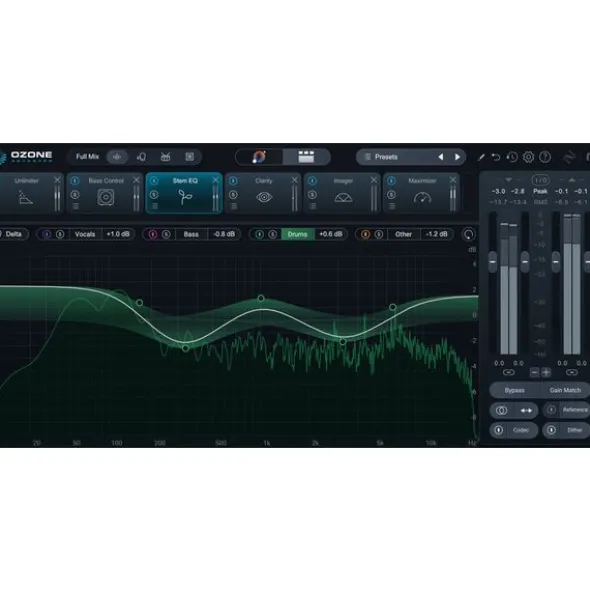Viewport: 590px width, 591px height.
Task: Solo the Imager module
Action: (x=312, y=195)
